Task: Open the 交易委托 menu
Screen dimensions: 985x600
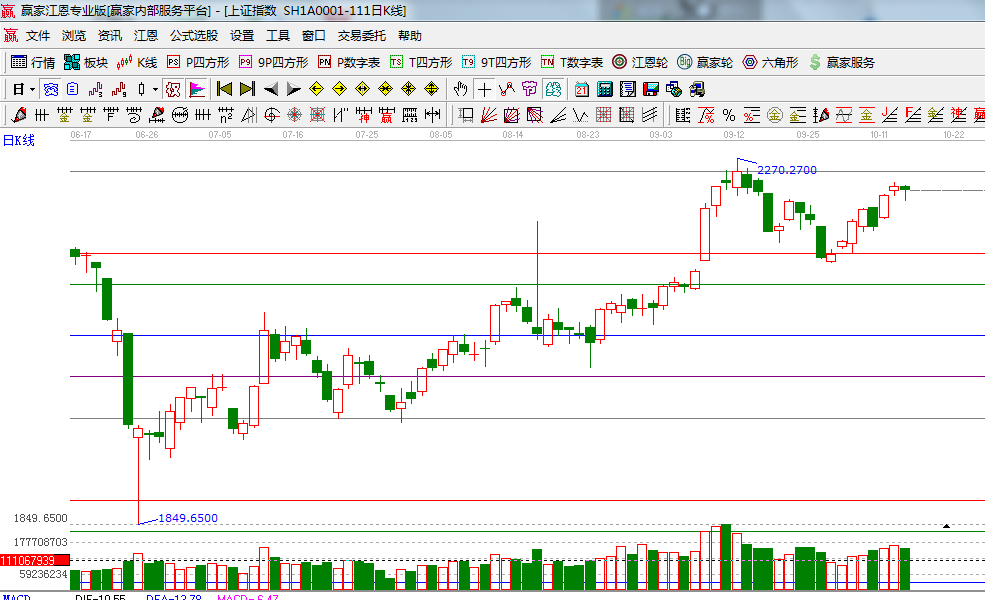Action: click(361, 35)
